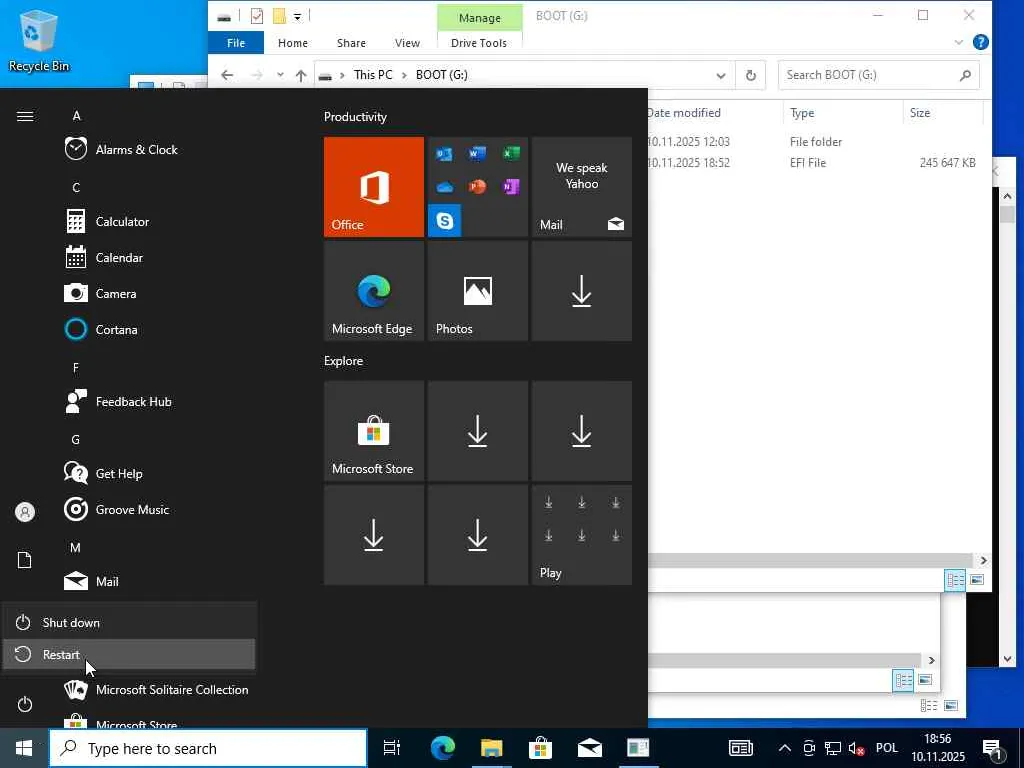Switch to details view layout icon
Screen dimensions: 1024x768
pos(955,580)
